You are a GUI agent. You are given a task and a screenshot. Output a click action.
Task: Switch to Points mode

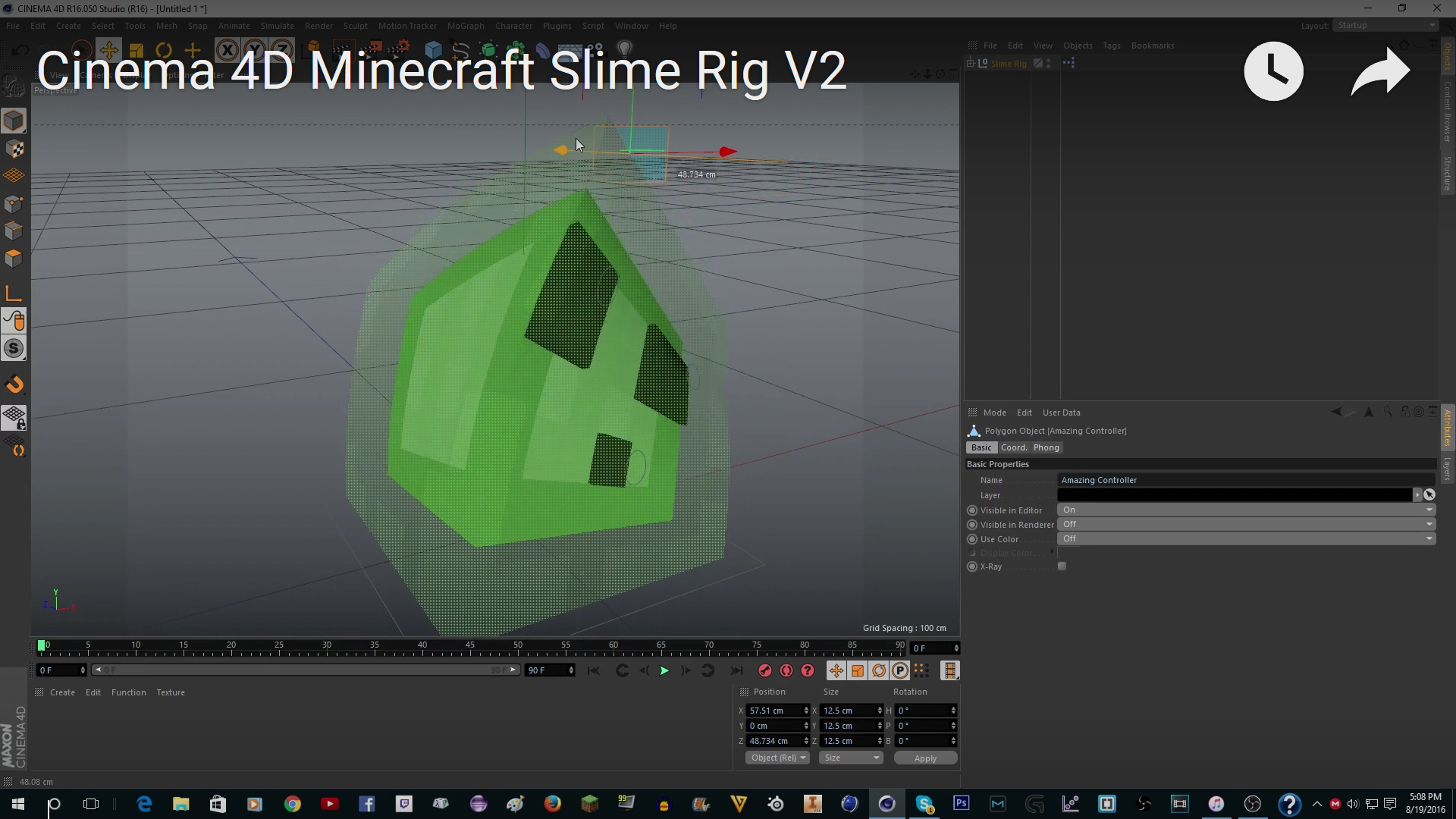(x=14, y=203)
